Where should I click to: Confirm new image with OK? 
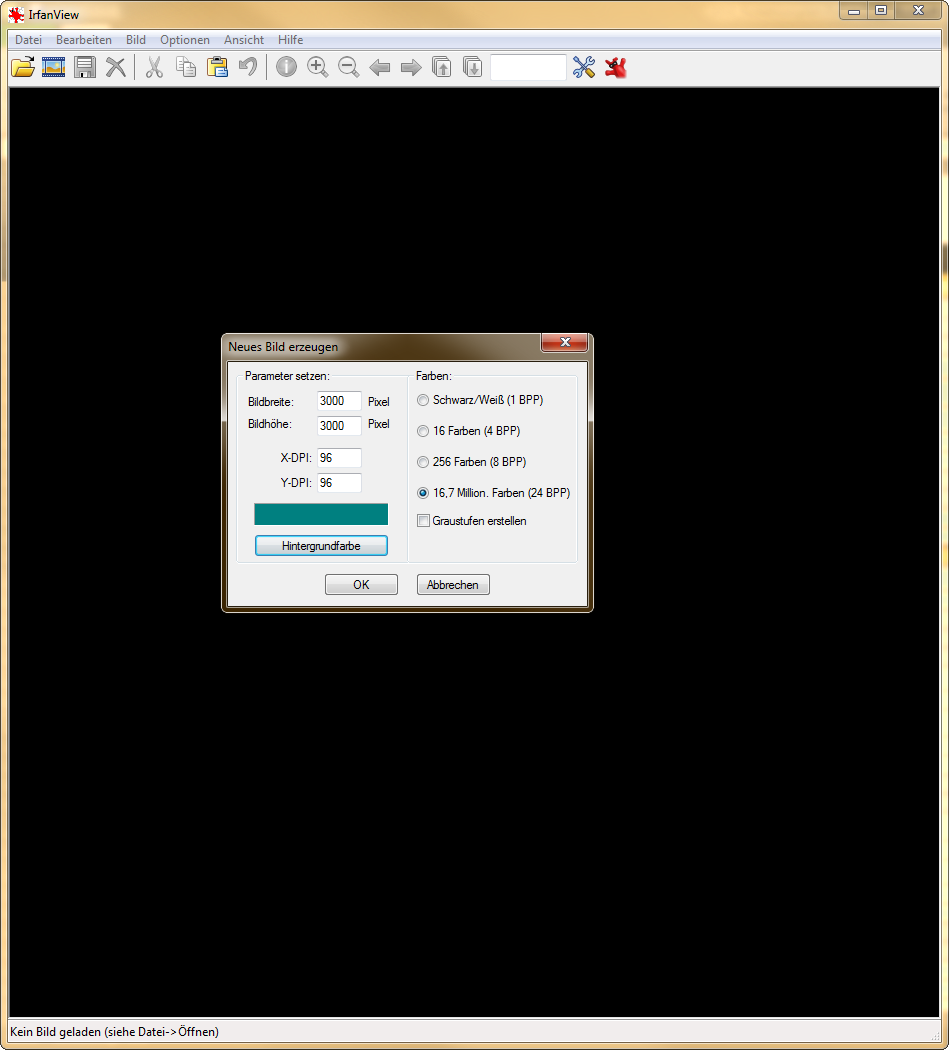click(361, 585)
